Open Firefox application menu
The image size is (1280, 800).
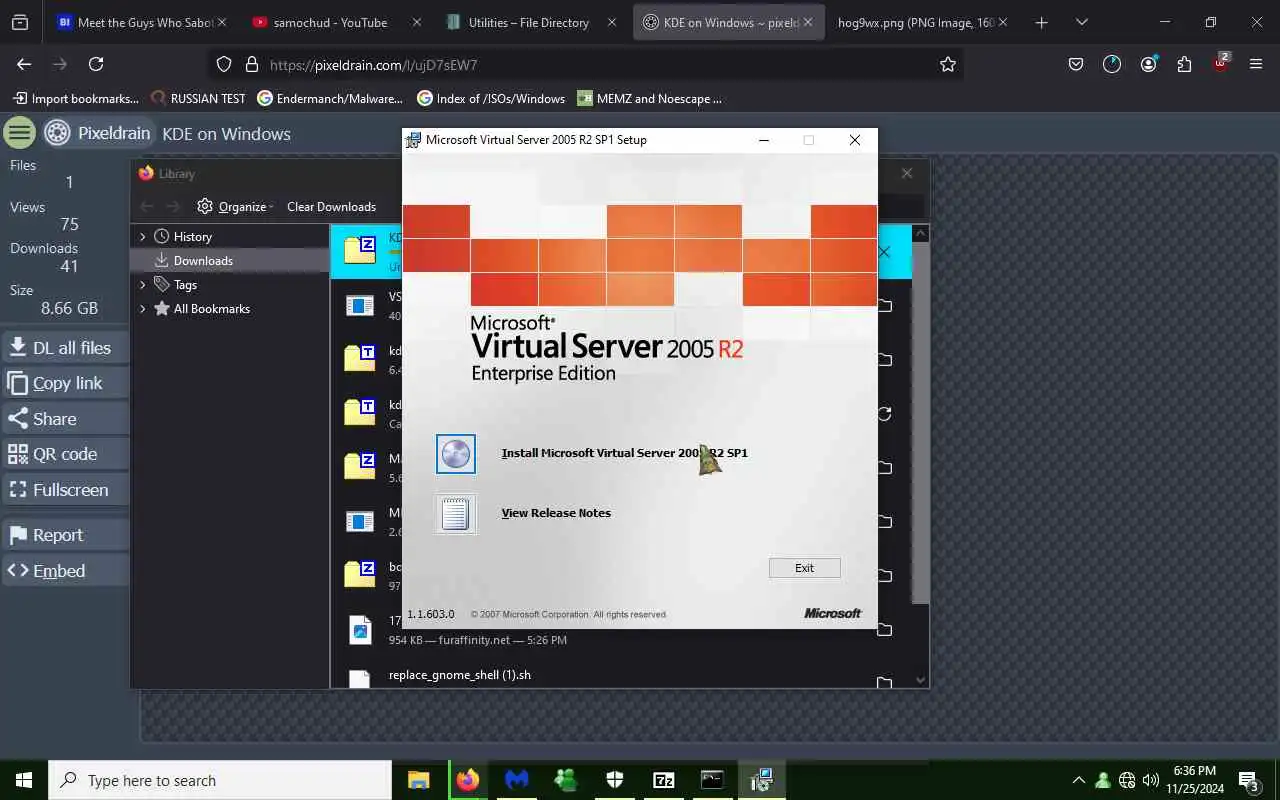pyautogui.click(x=1256, y=64)
